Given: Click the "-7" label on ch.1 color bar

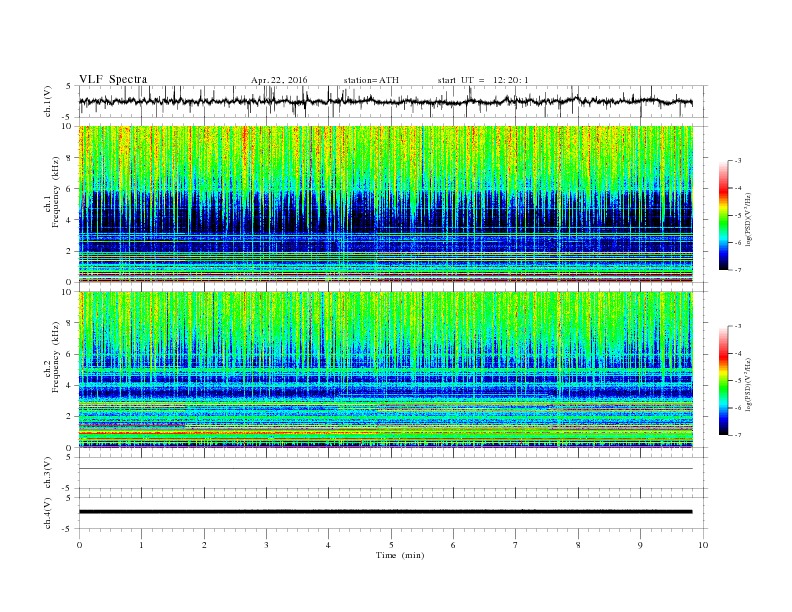Looking at the screenshot, I should click(737, 270).
